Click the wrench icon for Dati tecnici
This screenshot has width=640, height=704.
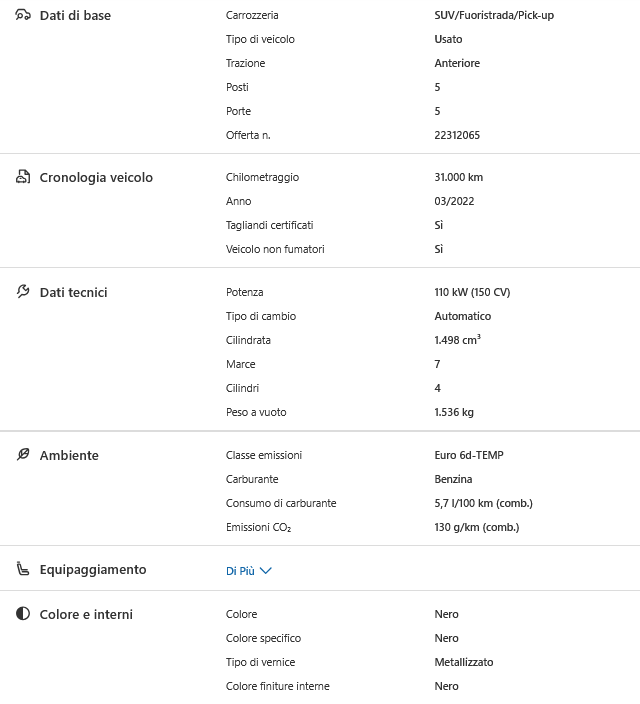(x=23, y=292)
